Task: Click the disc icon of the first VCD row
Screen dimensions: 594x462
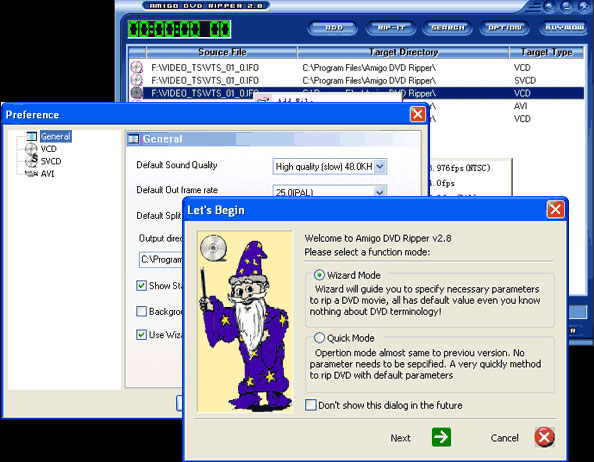Action: (x=136, y=67)
